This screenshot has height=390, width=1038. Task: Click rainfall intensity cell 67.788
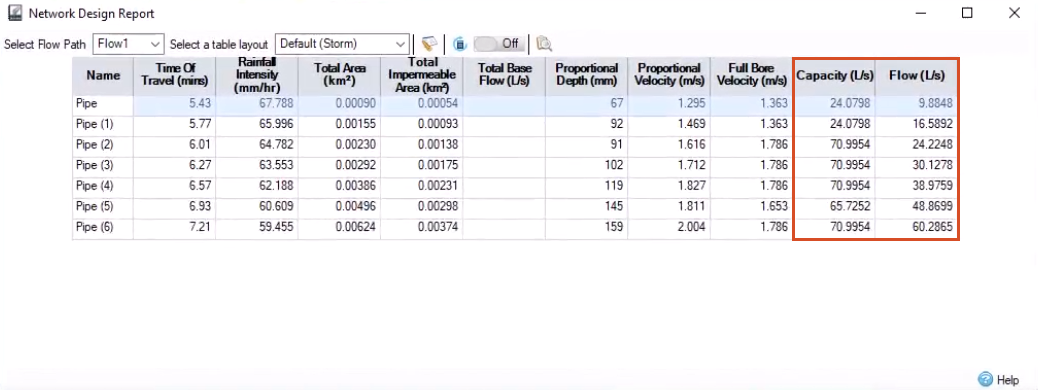click(x=257, y=104)
